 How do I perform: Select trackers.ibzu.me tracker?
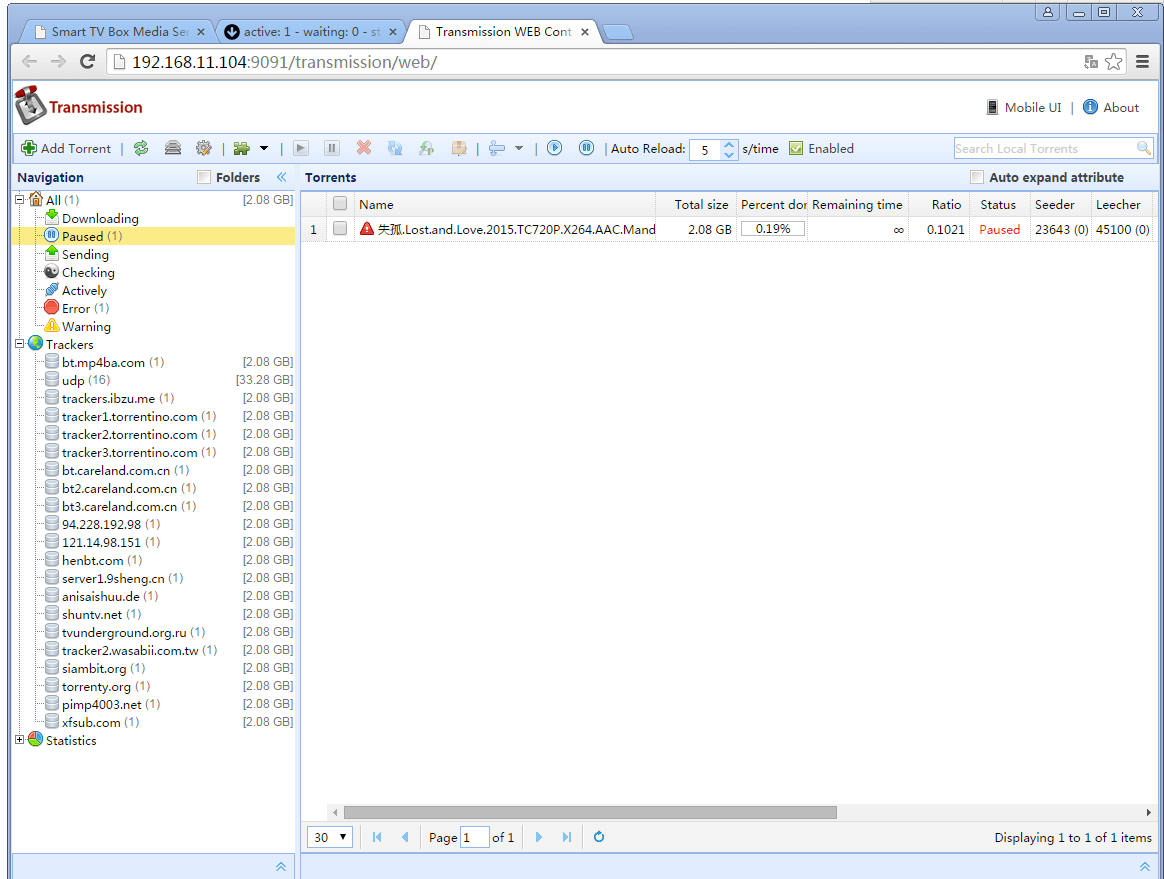point(108,399)
